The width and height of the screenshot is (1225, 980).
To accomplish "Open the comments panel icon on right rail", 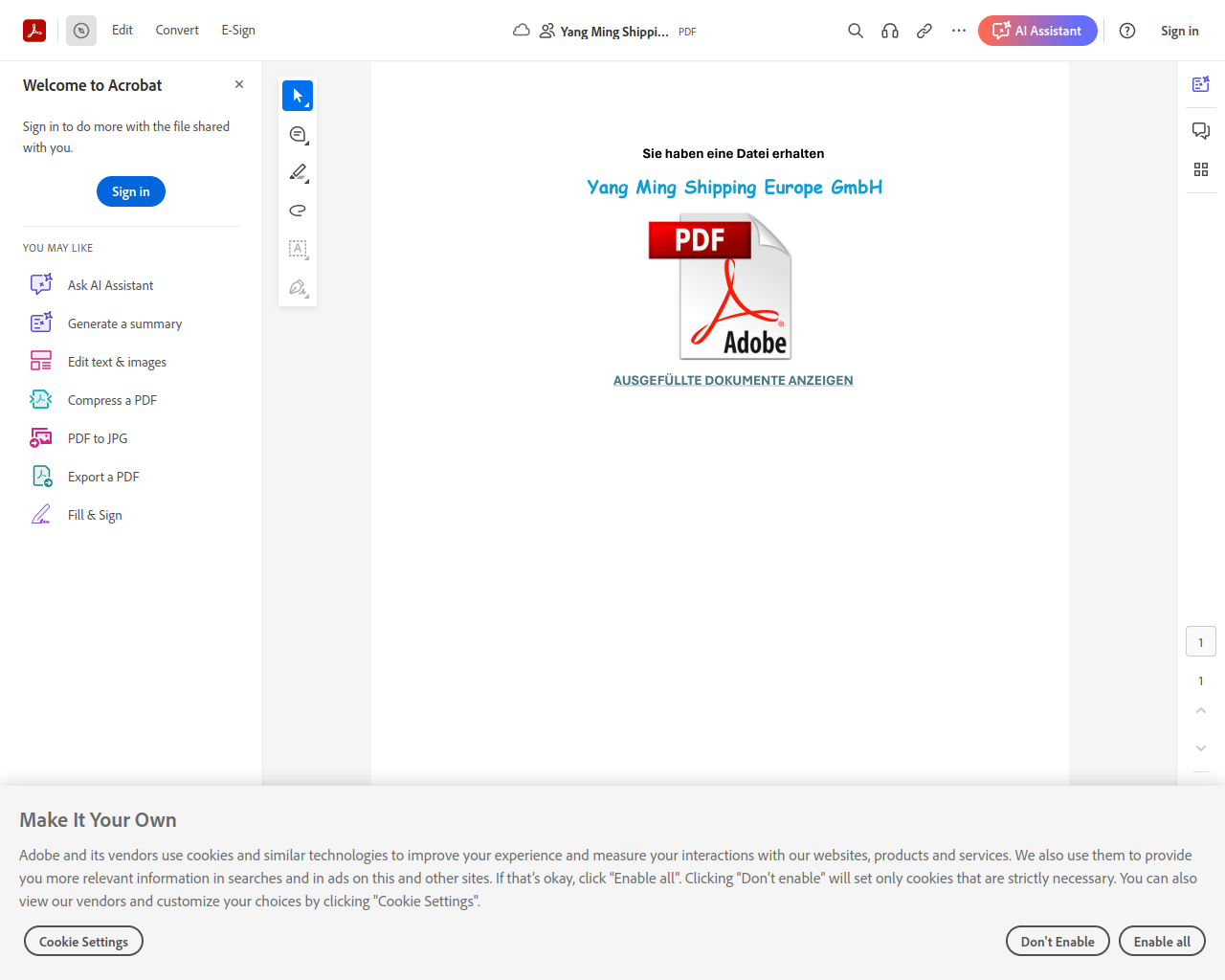I will [x=1201, y=130].
